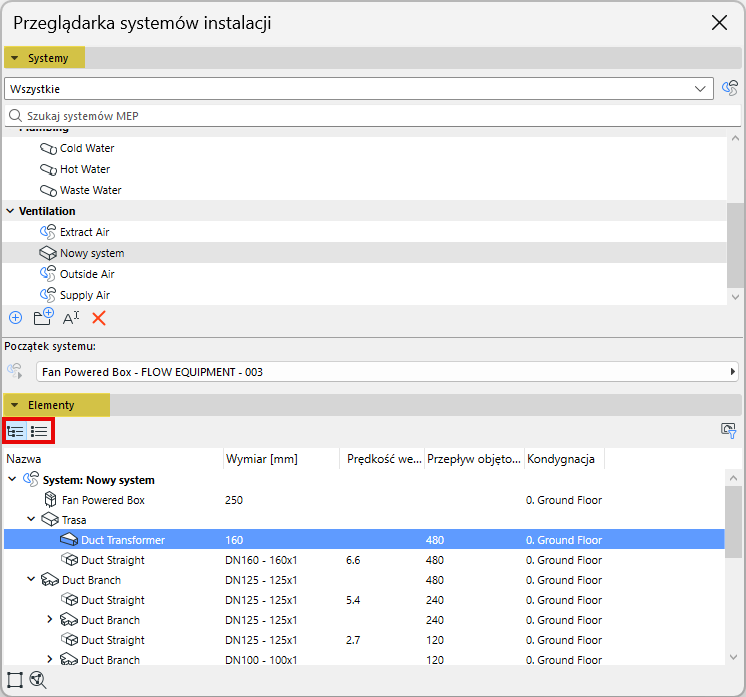
Task: Switch to flat list view
Action: pos(40,432)
